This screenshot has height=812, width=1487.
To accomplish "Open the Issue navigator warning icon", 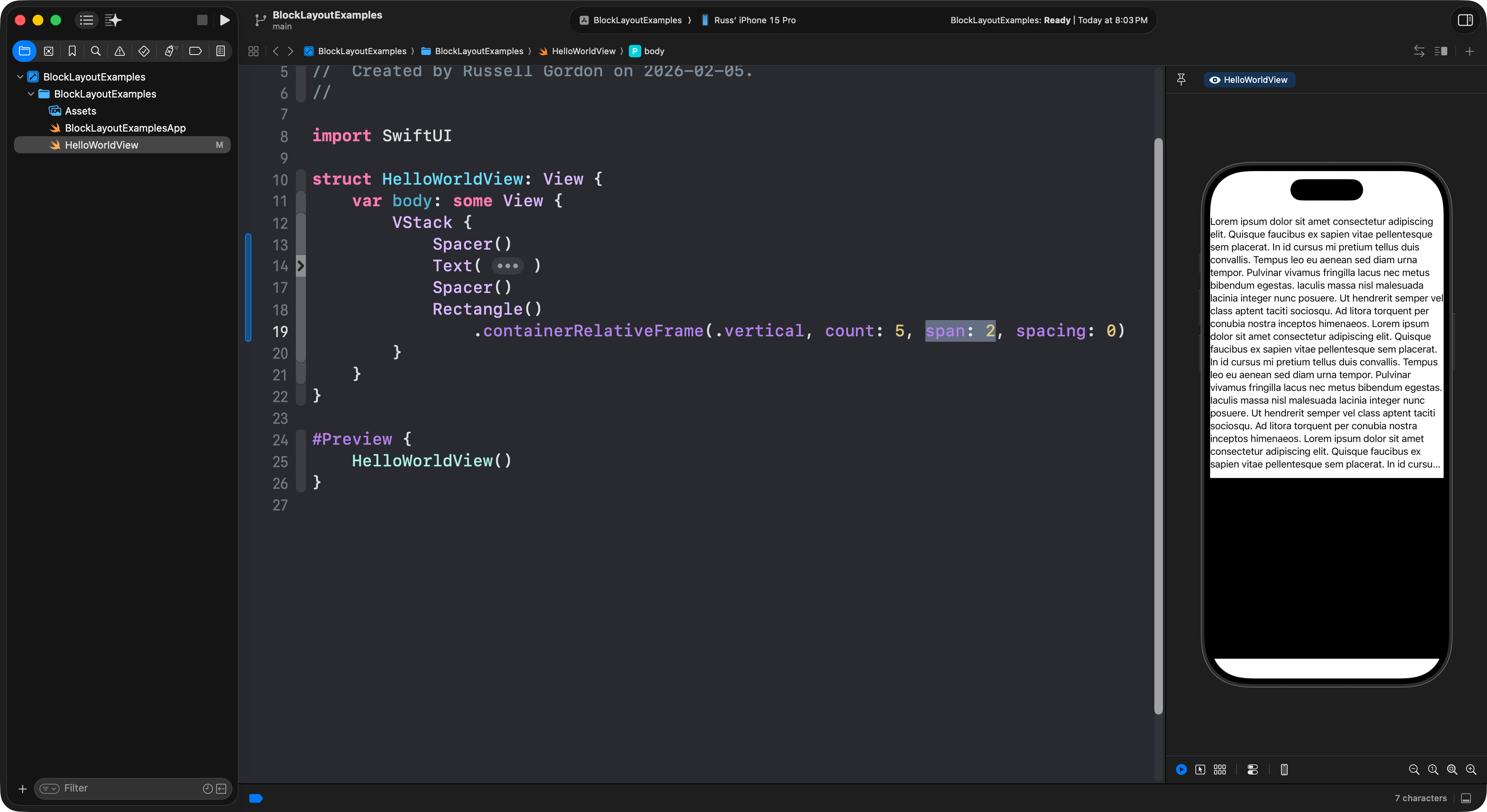I will (x=120, y=51).
